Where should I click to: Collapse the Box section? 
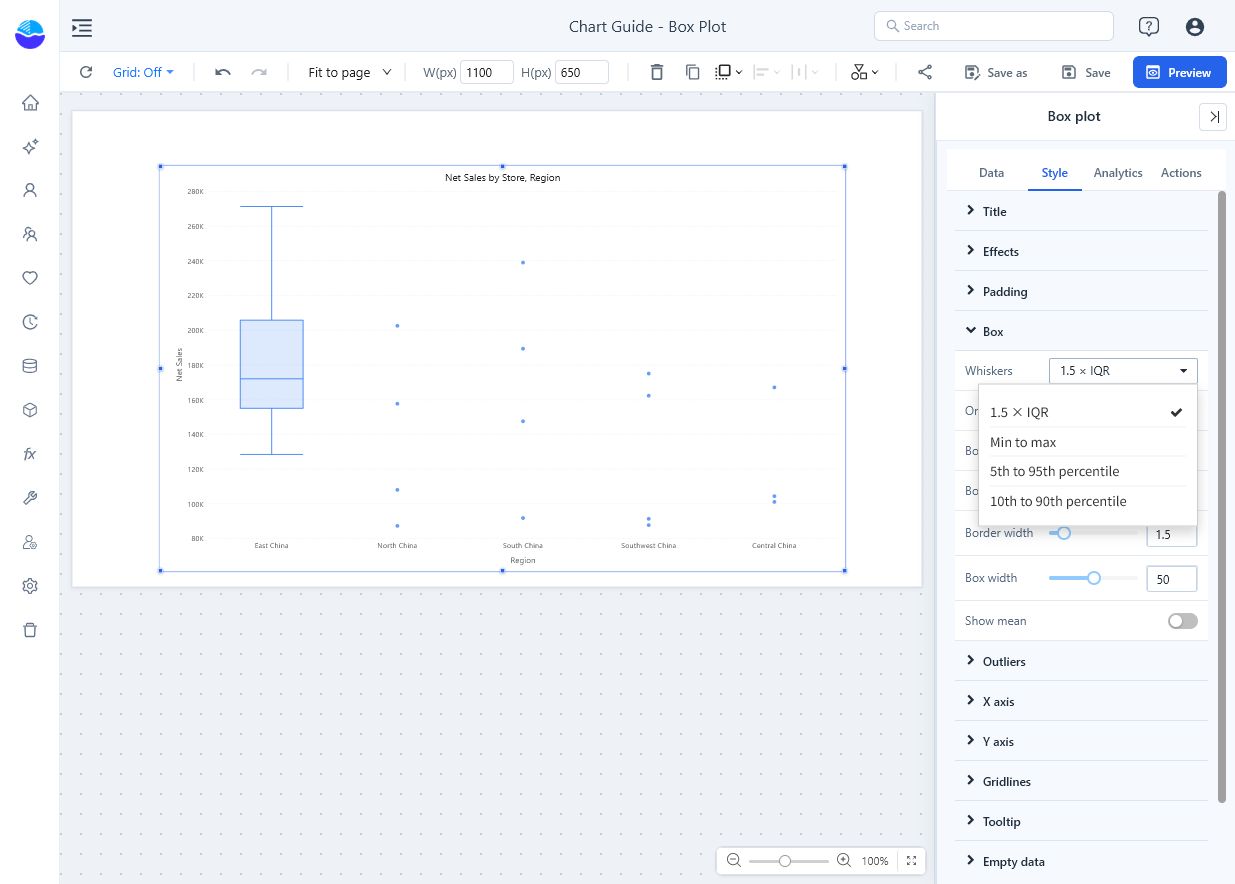click(1081, 331)
